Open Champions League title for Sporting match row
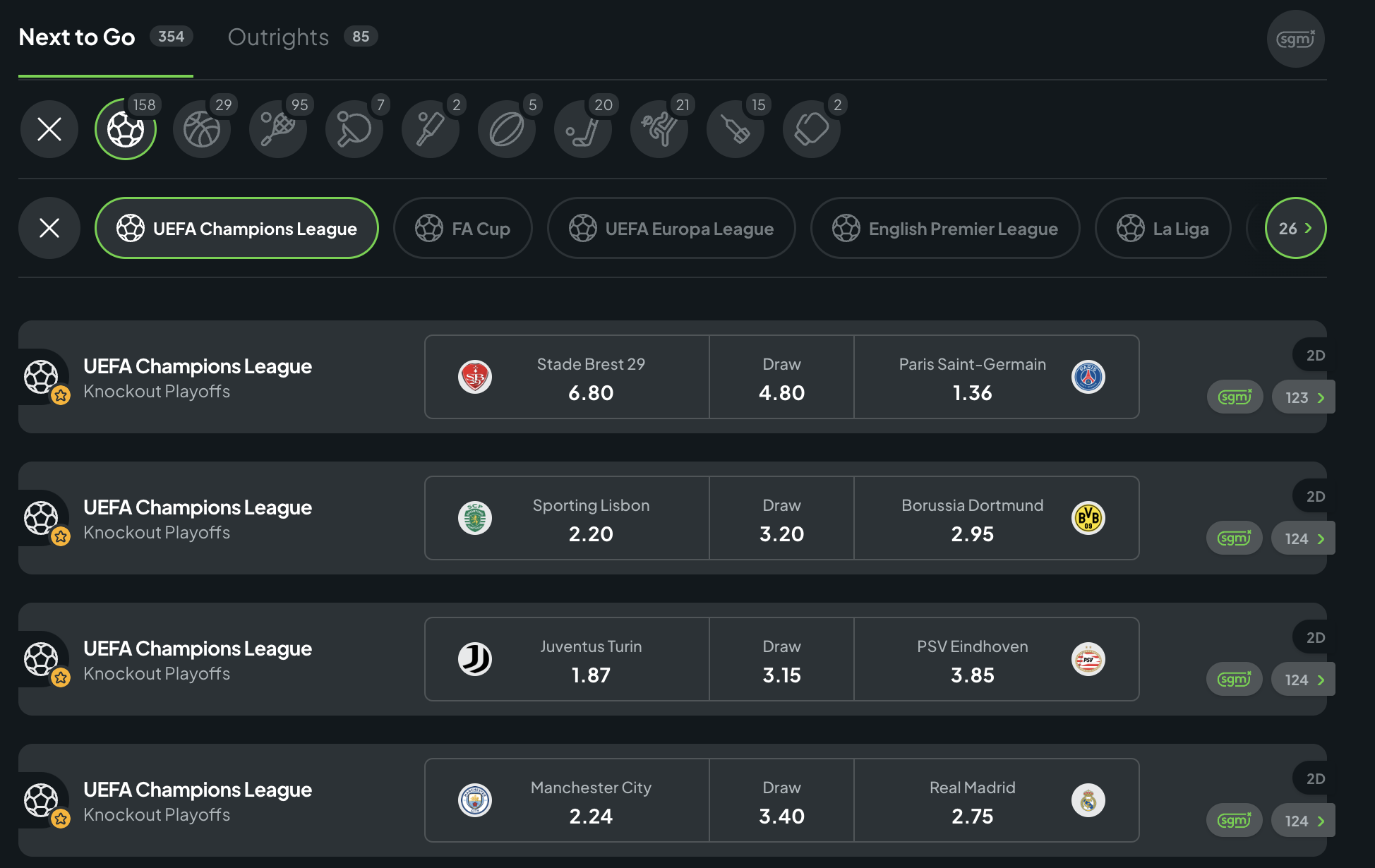1375x868 pixels. point(198,507)
